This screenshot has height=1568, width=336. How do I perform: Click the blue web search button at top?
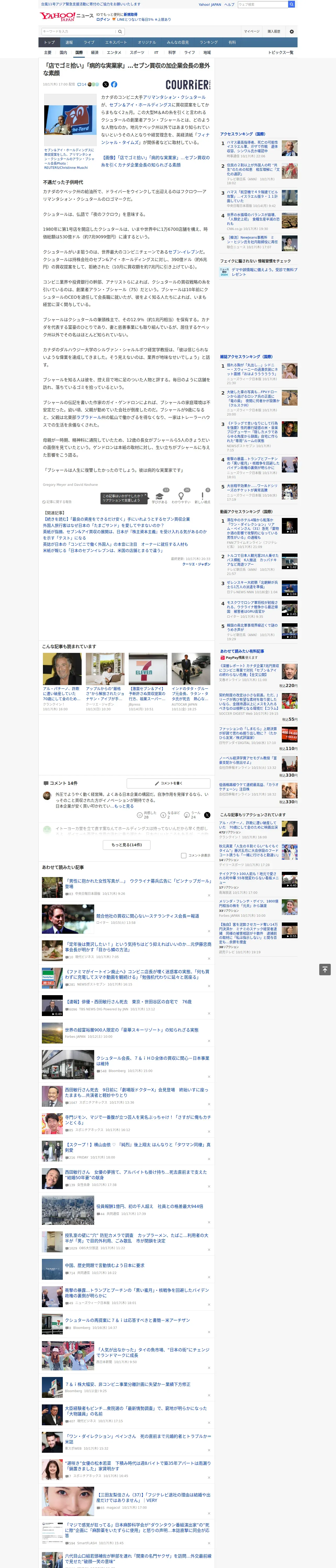[292, 4]
